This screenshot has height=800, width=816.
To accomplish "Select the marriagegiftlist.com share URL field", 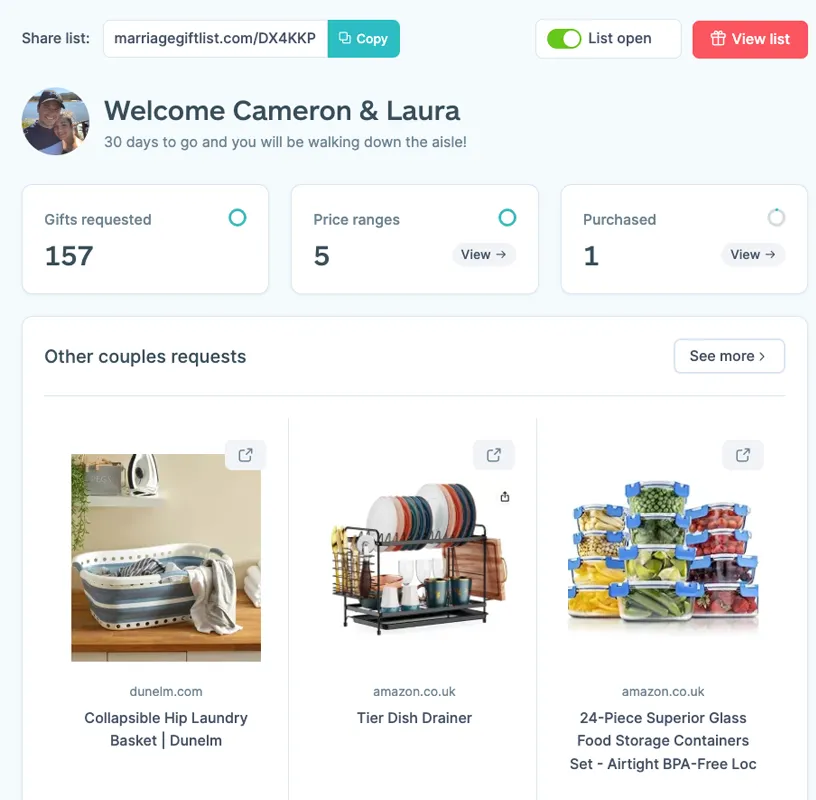I will 214,38.
